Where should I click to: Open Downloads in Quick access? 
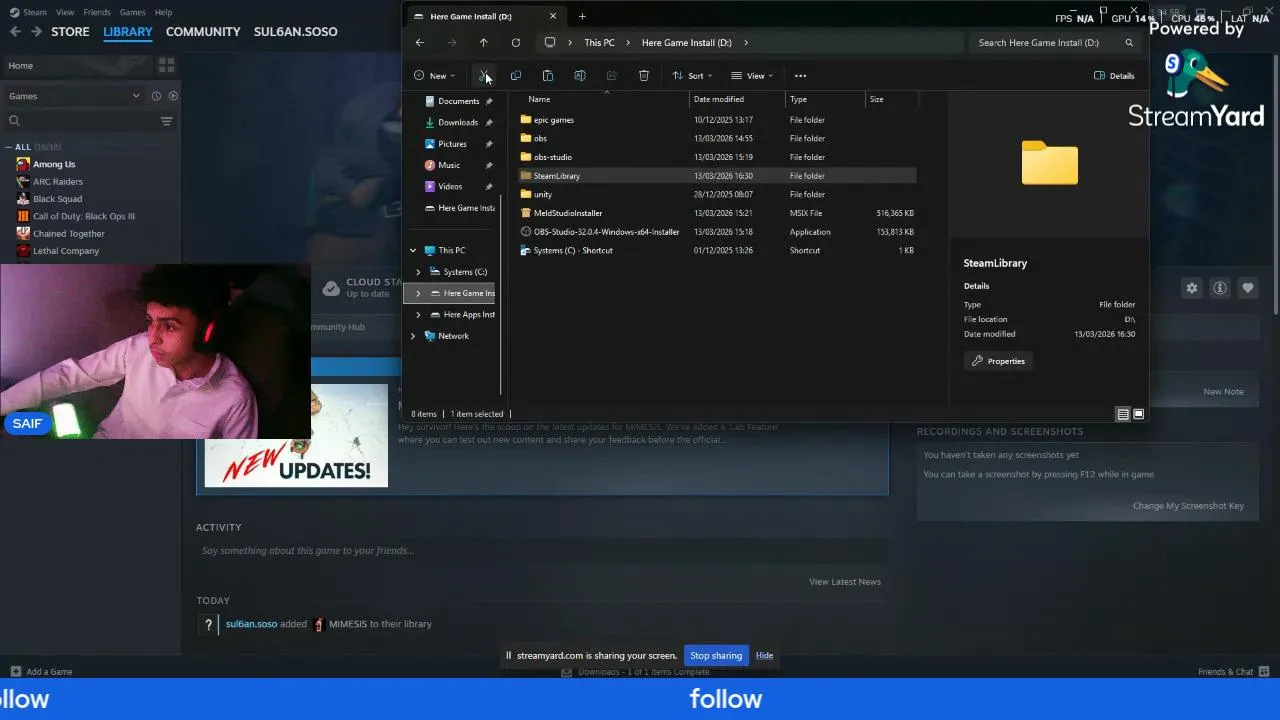pos(458,123)
